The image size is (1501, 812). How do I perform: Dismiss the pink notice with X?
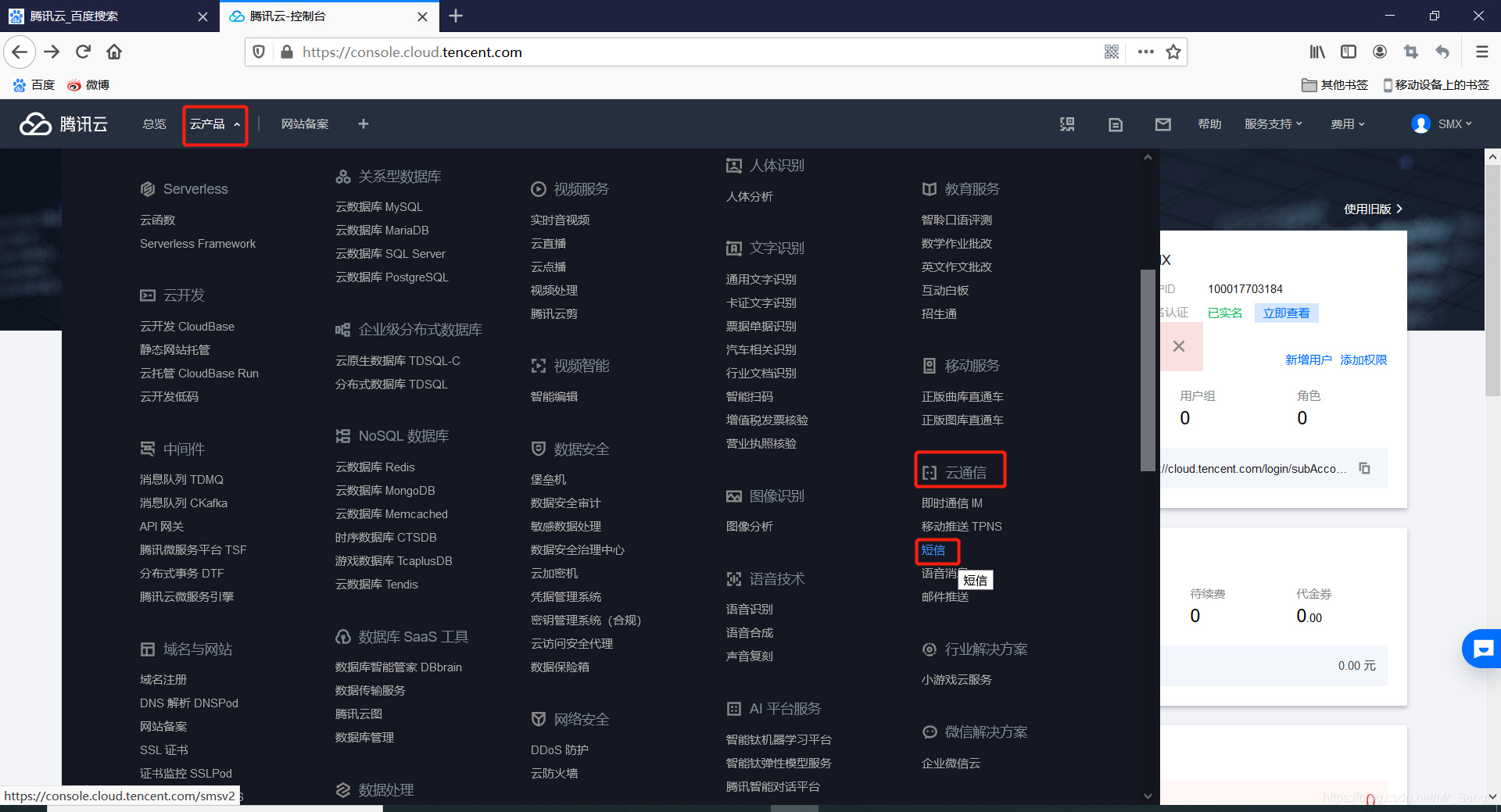tap(1179, 346)
